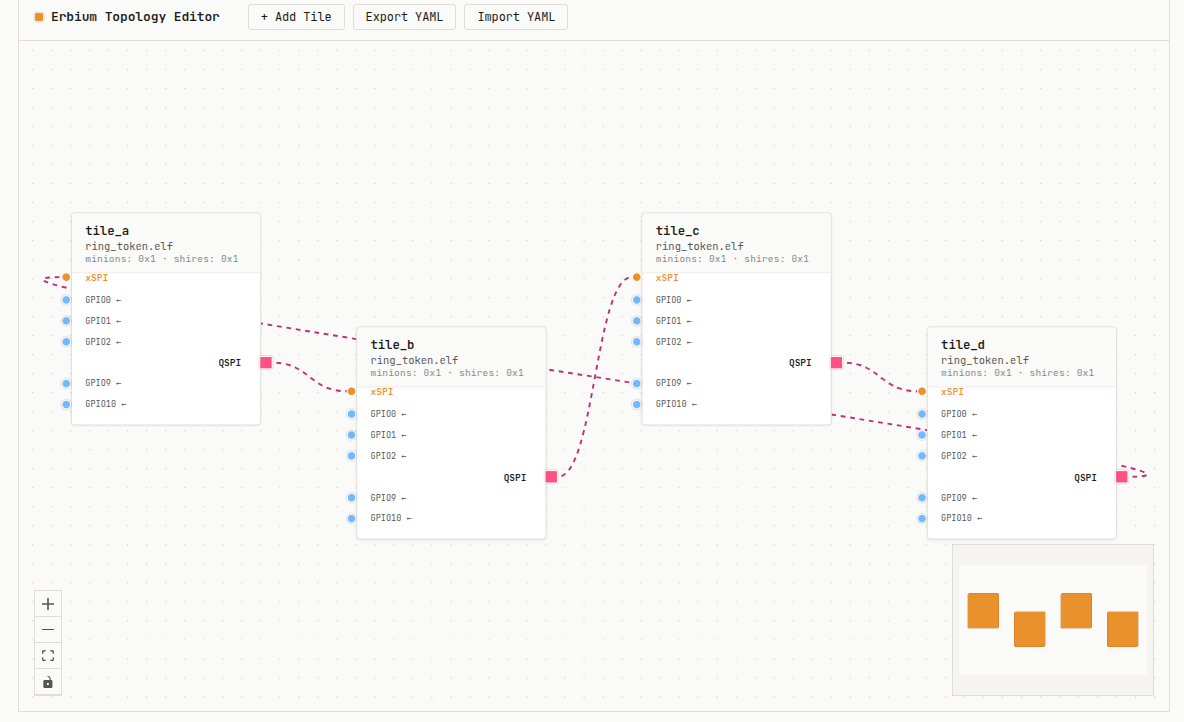The height and width of the screenshot is (722, 1184).
Task: Click tile_d GPIO9 blue handle
Action: tap(922, 498)
